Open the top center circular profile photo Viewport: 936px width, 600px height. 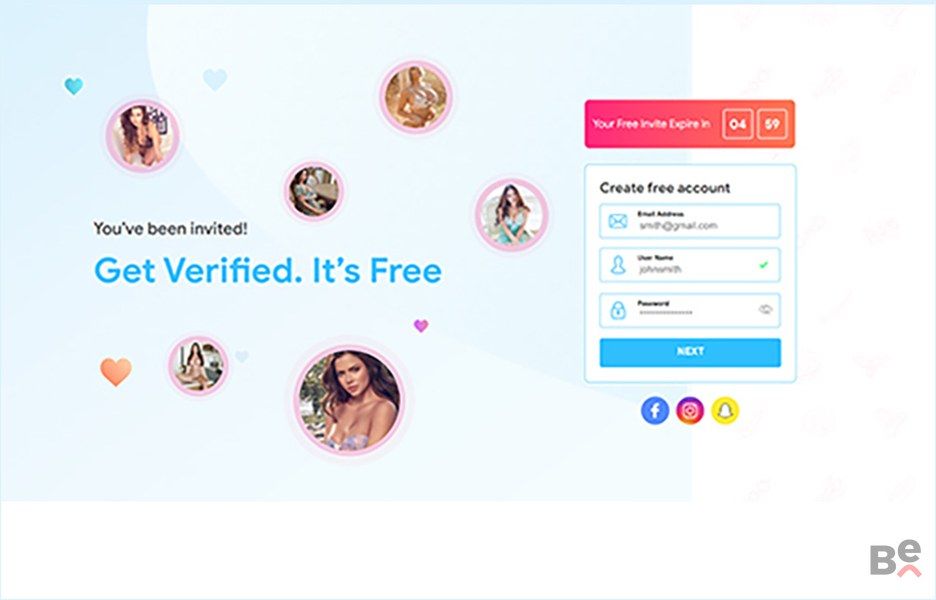click(415, 97)
